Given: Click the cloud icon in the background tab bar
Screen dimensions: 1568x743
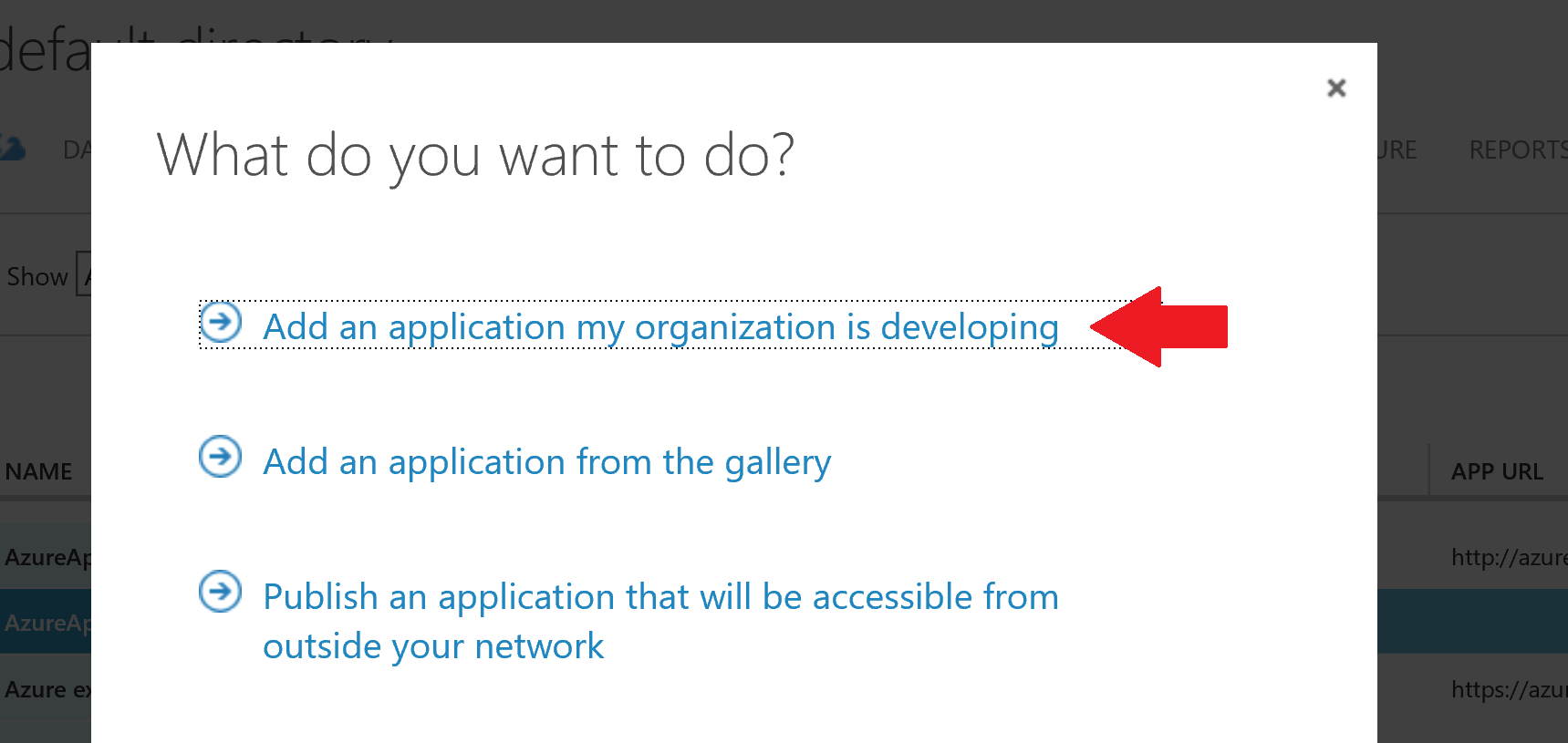Looking at the screenshot, I should [x=12, y=148].
